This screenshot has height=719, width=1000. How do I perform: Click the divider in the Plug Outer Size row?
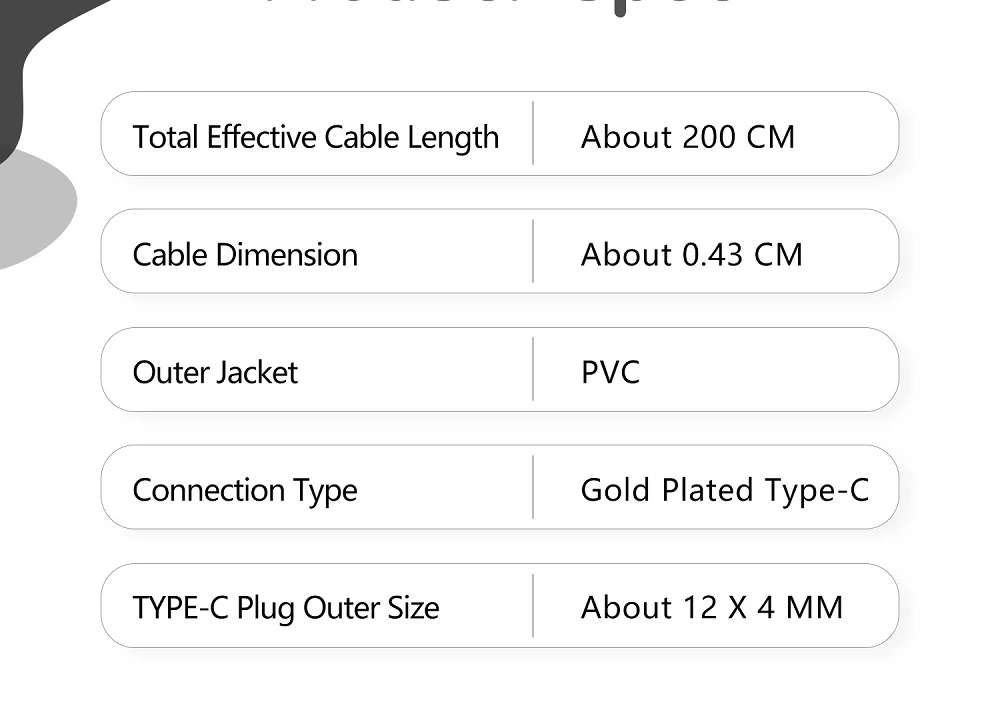coord(533,605)
